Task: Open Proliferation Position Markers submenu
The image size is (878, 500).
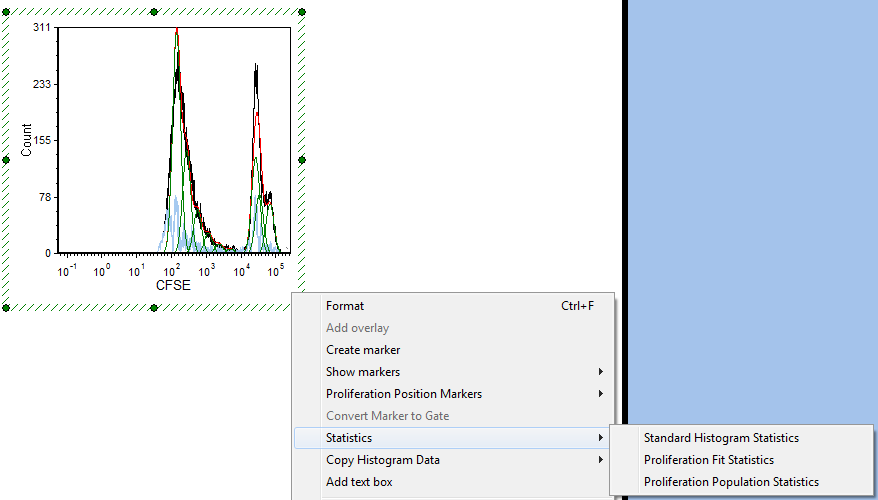Action: 454,394
